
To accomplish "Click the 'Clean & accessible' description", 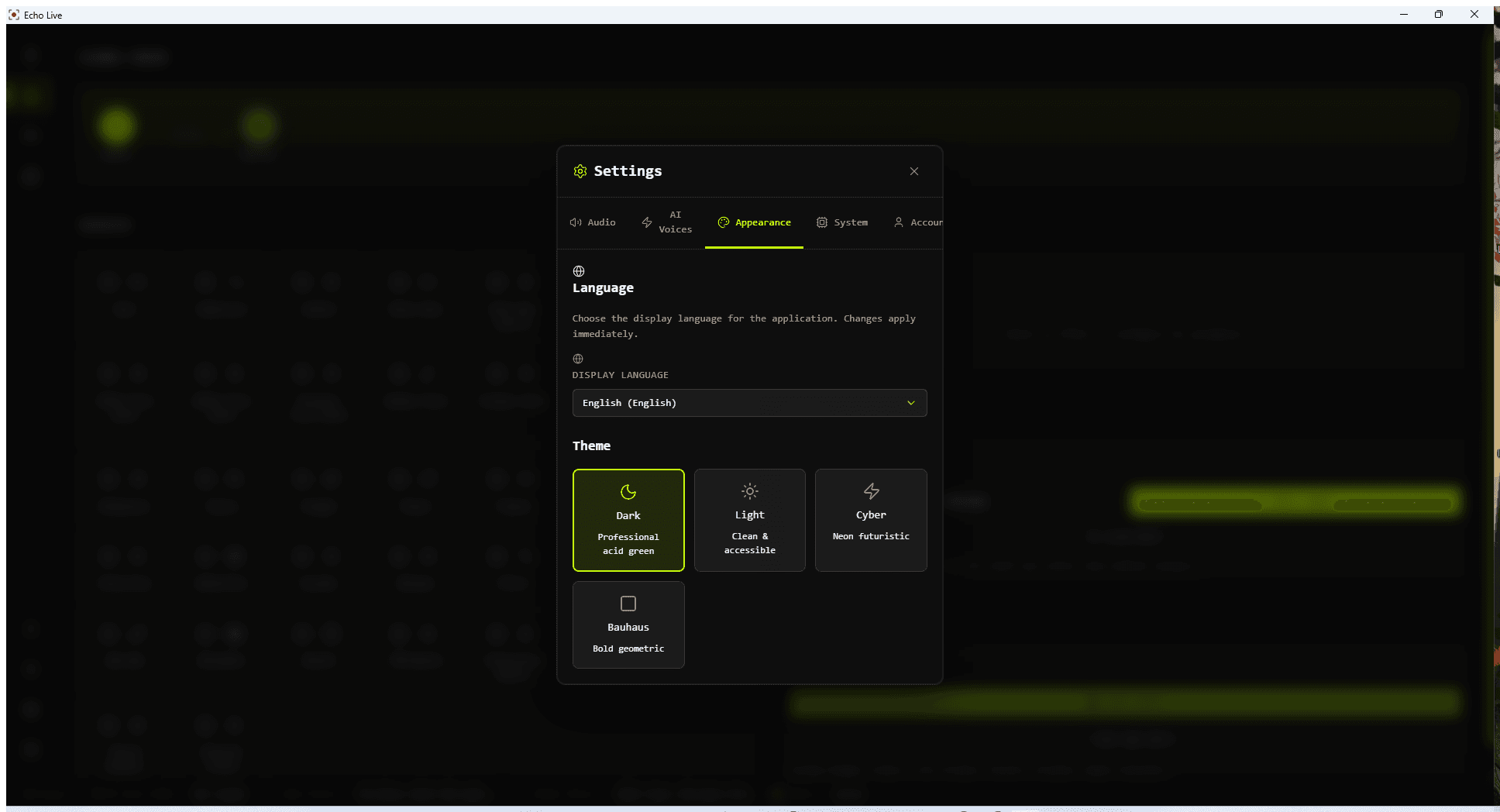I will [749, 543].
